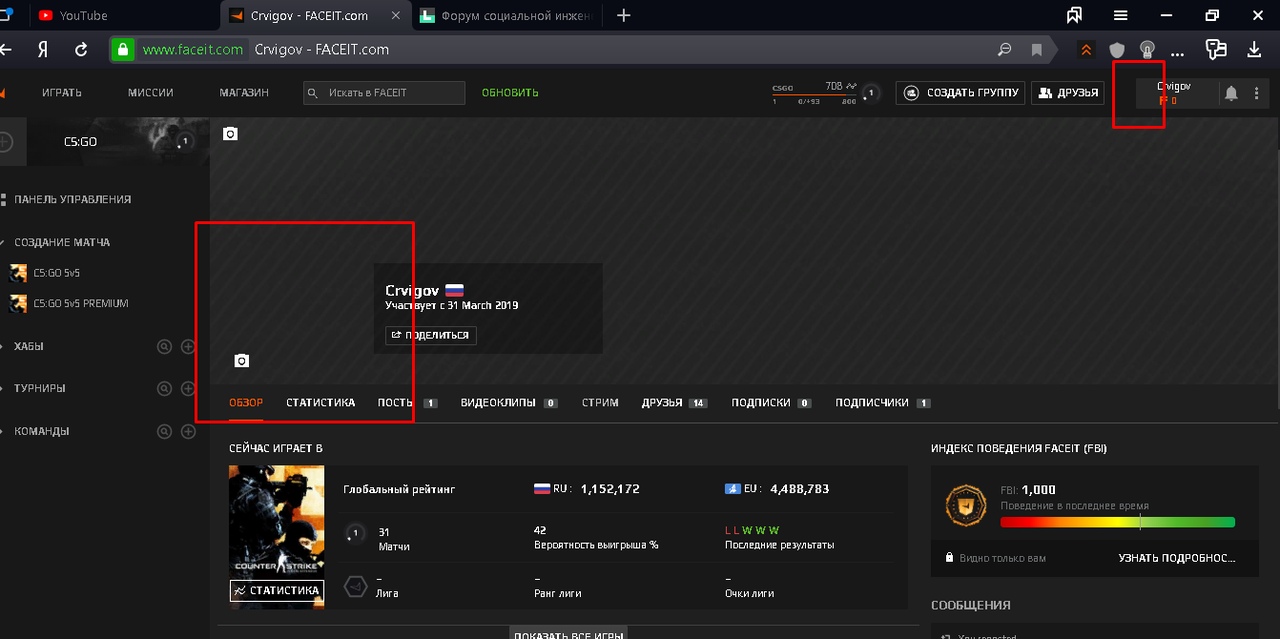The height and width of the screenshot is (639, 1280).
Task: Expand the Турниры sidebar section
Action: 39,389
